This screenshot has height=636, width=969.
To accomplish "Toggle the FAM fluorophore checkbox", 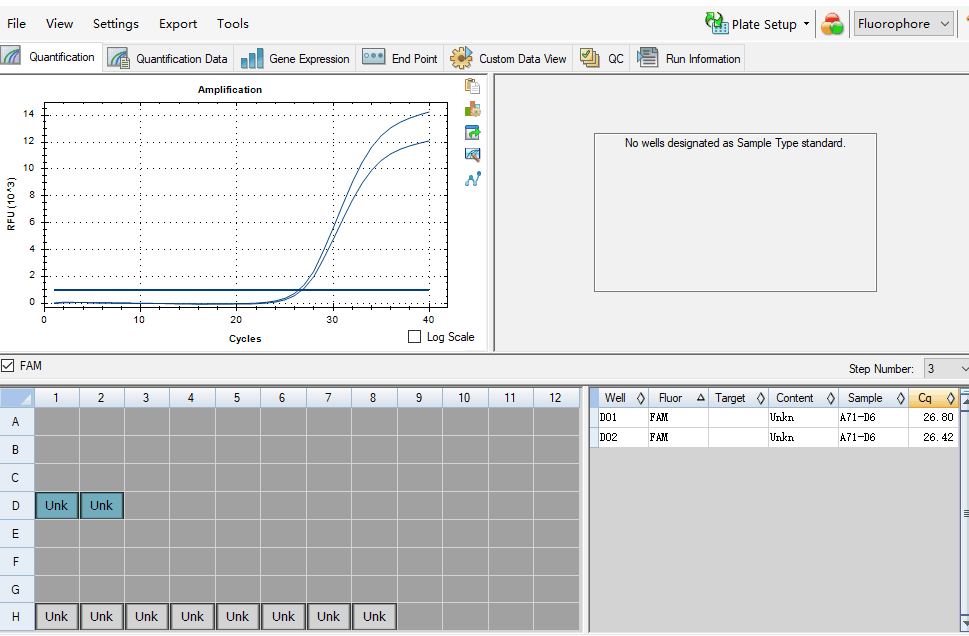I will point(7,365).
